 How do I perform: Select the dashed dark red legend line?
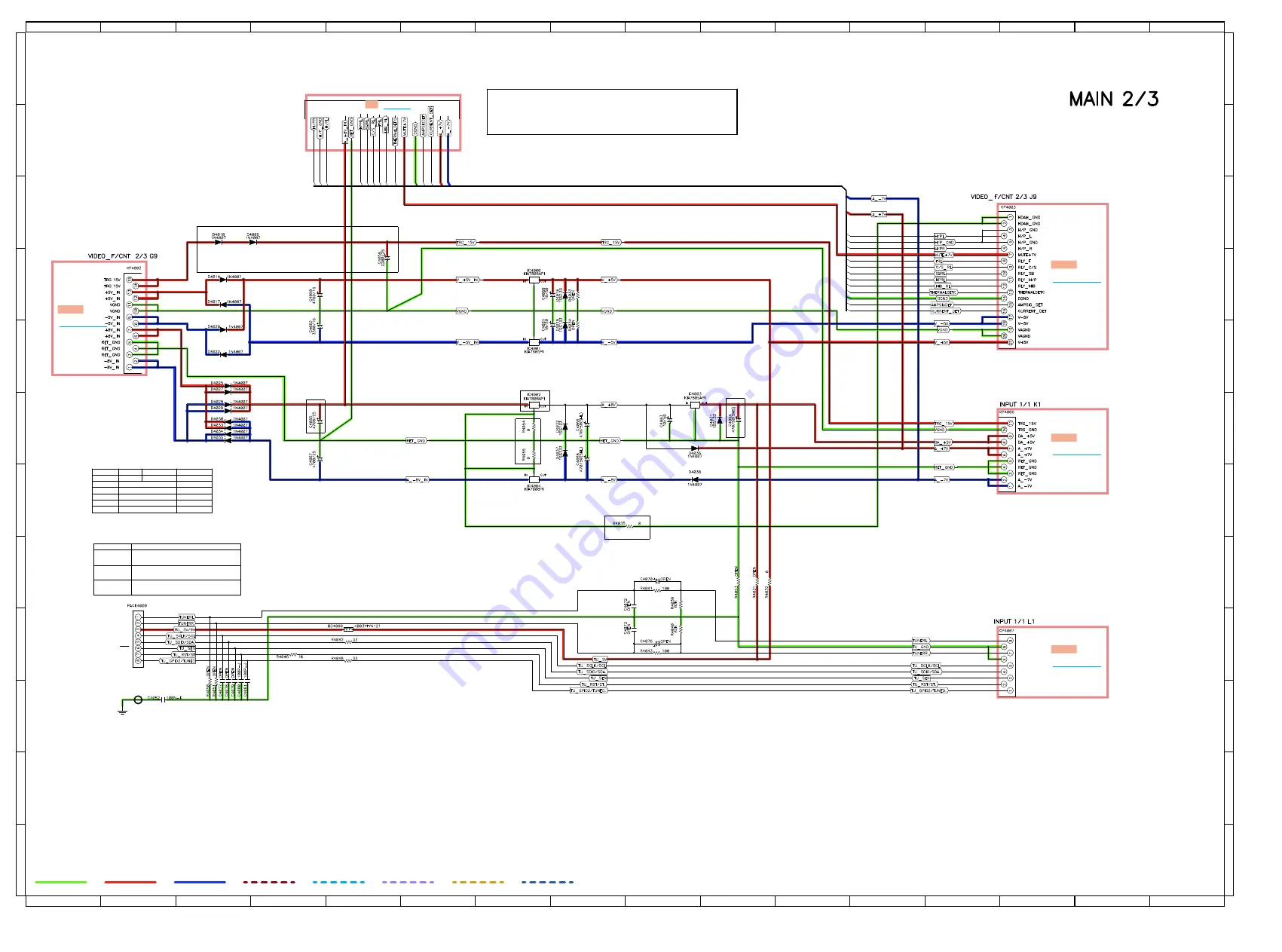coord(269,882)
